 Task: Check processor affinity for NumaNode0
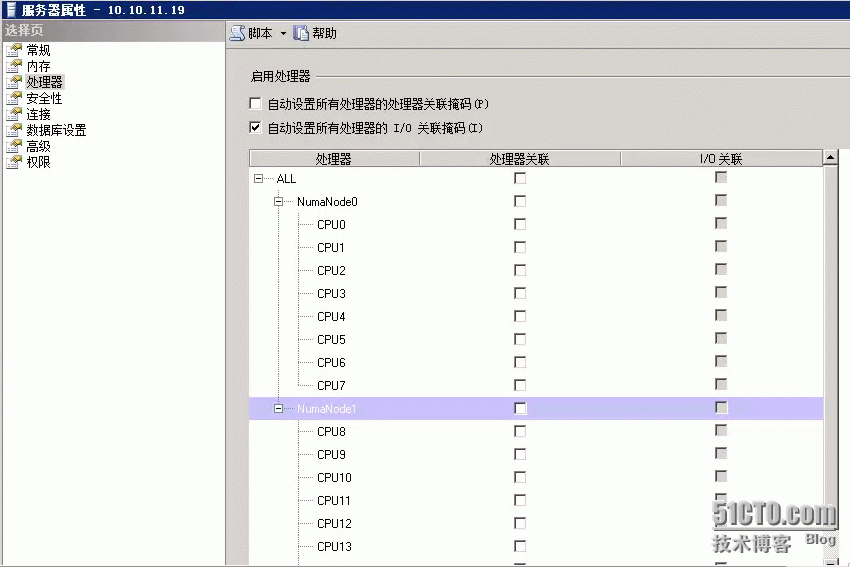tap(520, 202)
